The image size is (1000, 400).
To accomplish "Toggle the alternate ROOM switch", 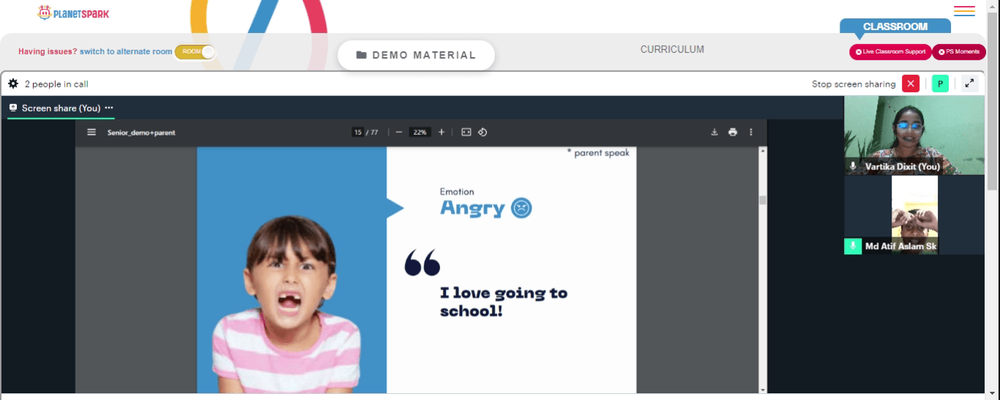I will click(195, 52).
